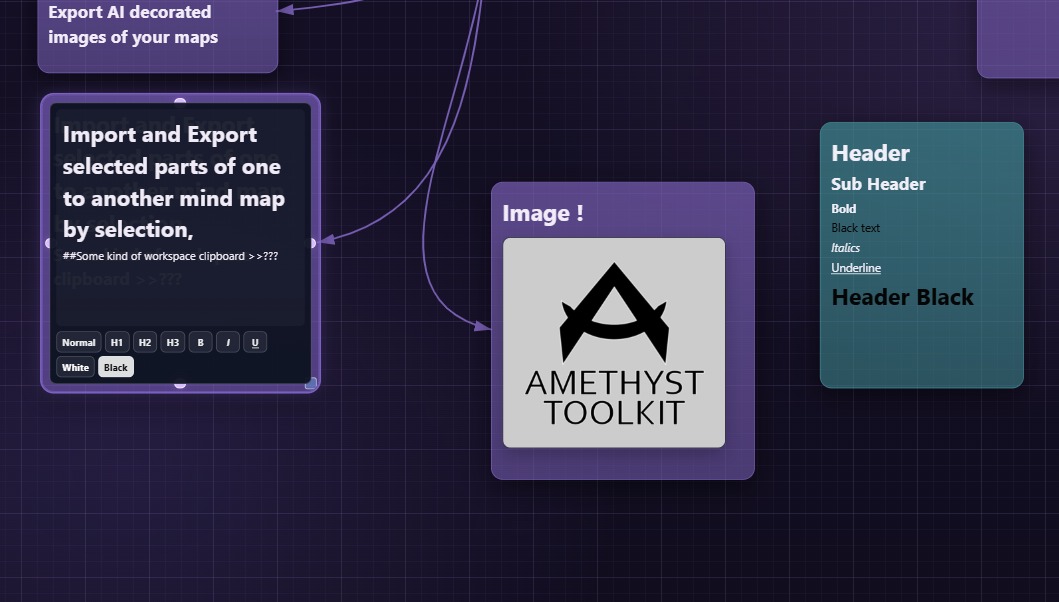Click the 'Header' text in teal node
Viewport: 1059px width, 602px height.
(871, 153)
